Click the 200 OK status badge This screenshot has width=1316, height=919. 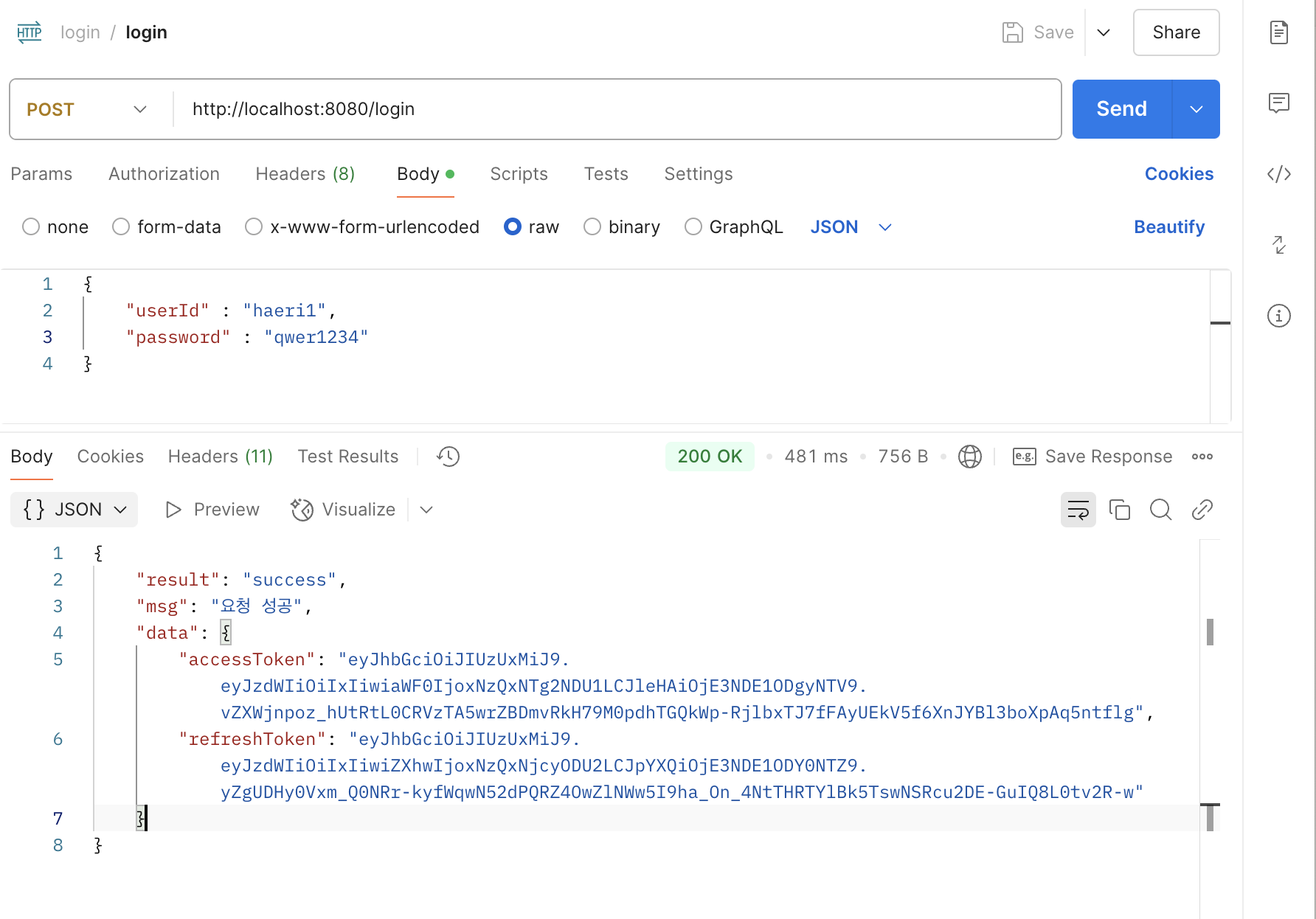710,457
